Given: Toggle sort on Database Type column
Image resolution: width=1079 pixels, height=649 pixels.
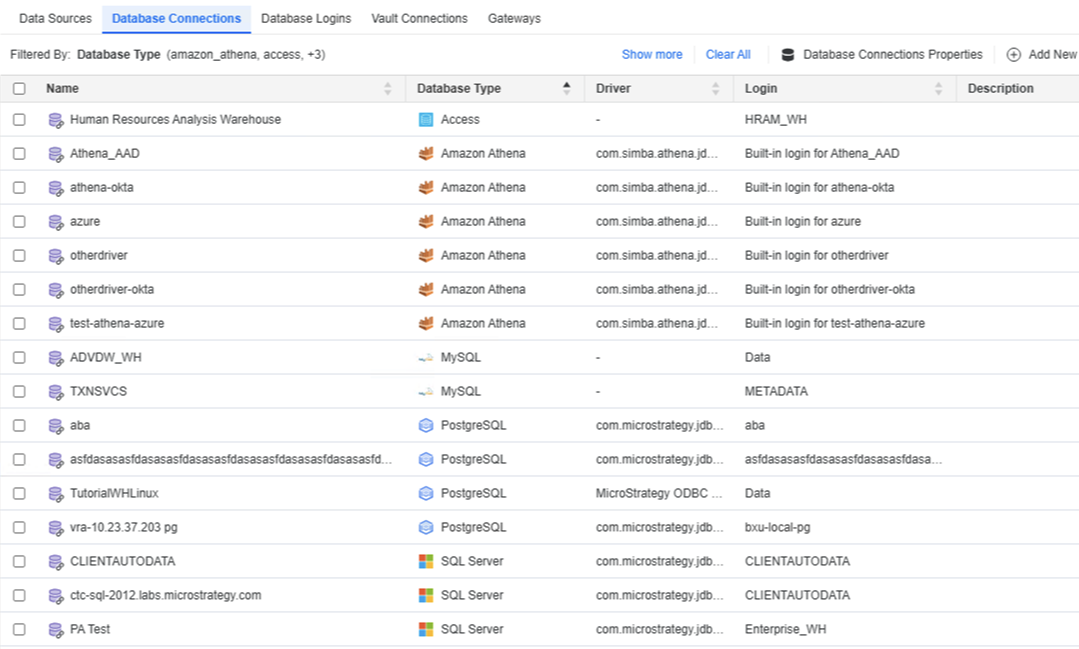Looking at the screenshot, I should [x=567, y=89].
